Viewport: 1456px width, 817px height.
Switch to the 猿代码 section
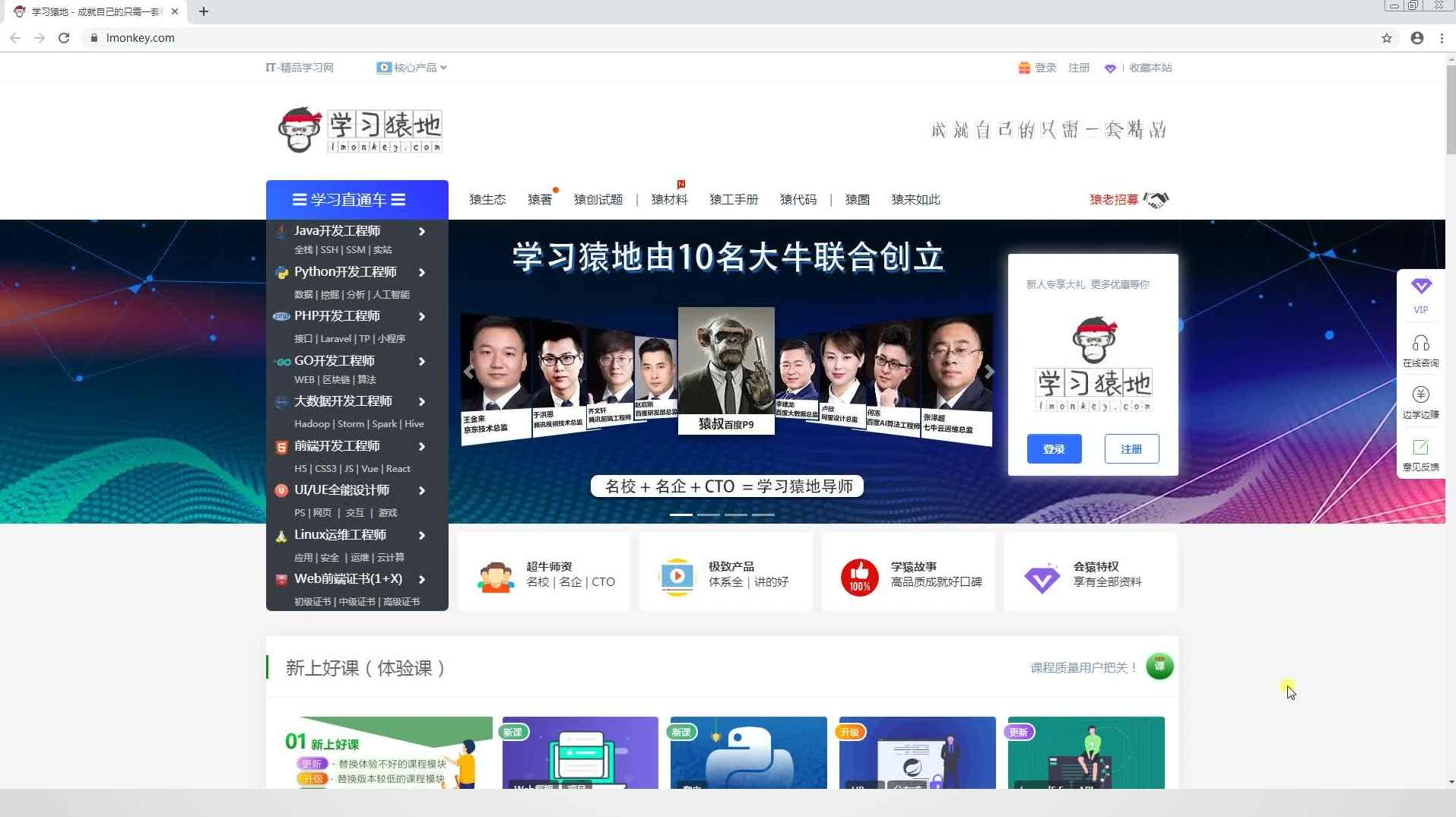pyautogui.click(x=797, y=199)
